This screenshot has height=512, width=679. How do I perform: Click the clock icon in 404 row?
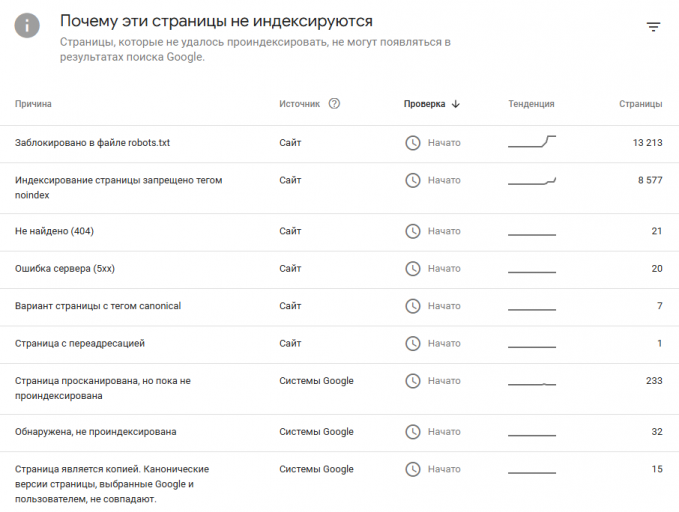coord(412,231)
